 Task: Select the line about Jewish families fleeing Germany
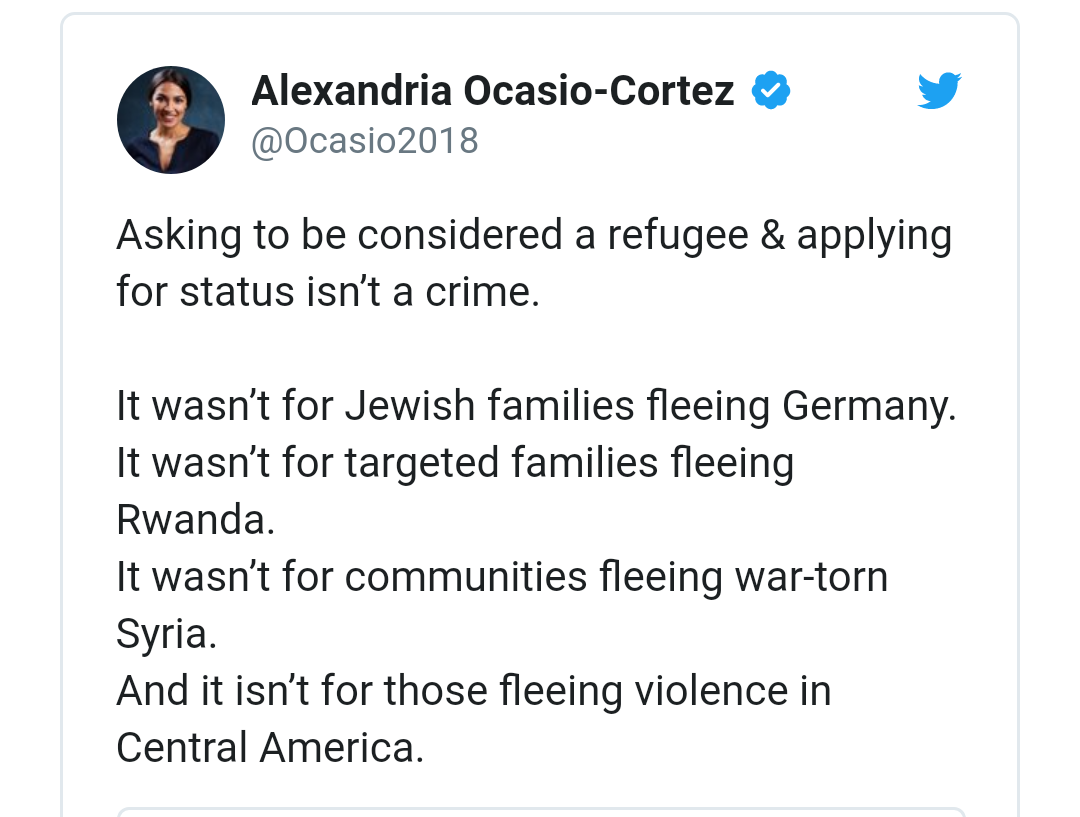click(x=536, y=406)
